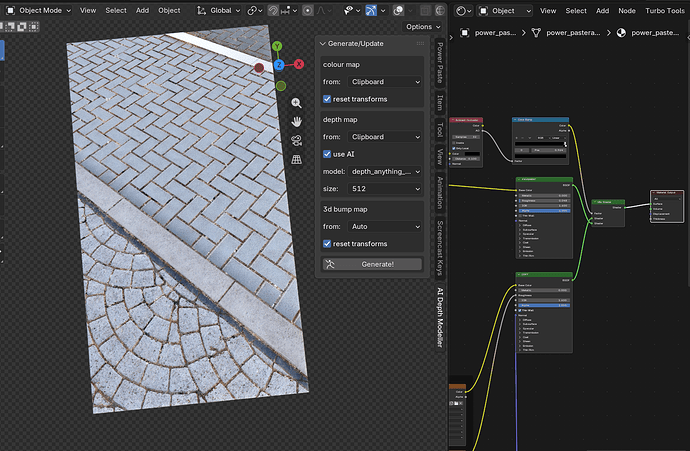The image size is (690, 451).
Task: Open snapping options dropdown
Action: (290, 10)
